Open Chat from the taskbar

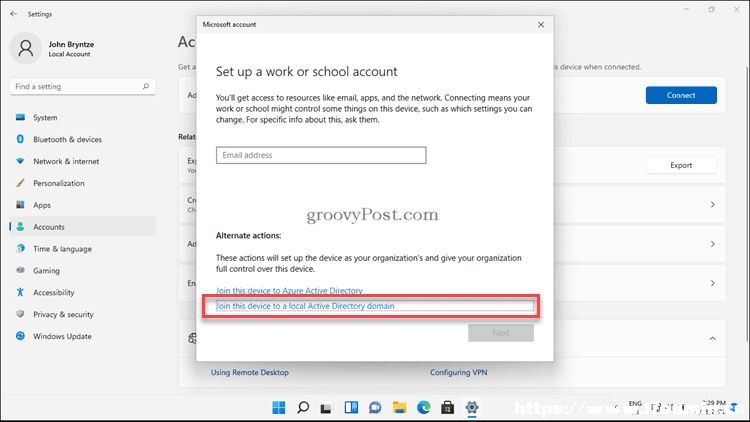pyautogui.click(x=375, y=408)
